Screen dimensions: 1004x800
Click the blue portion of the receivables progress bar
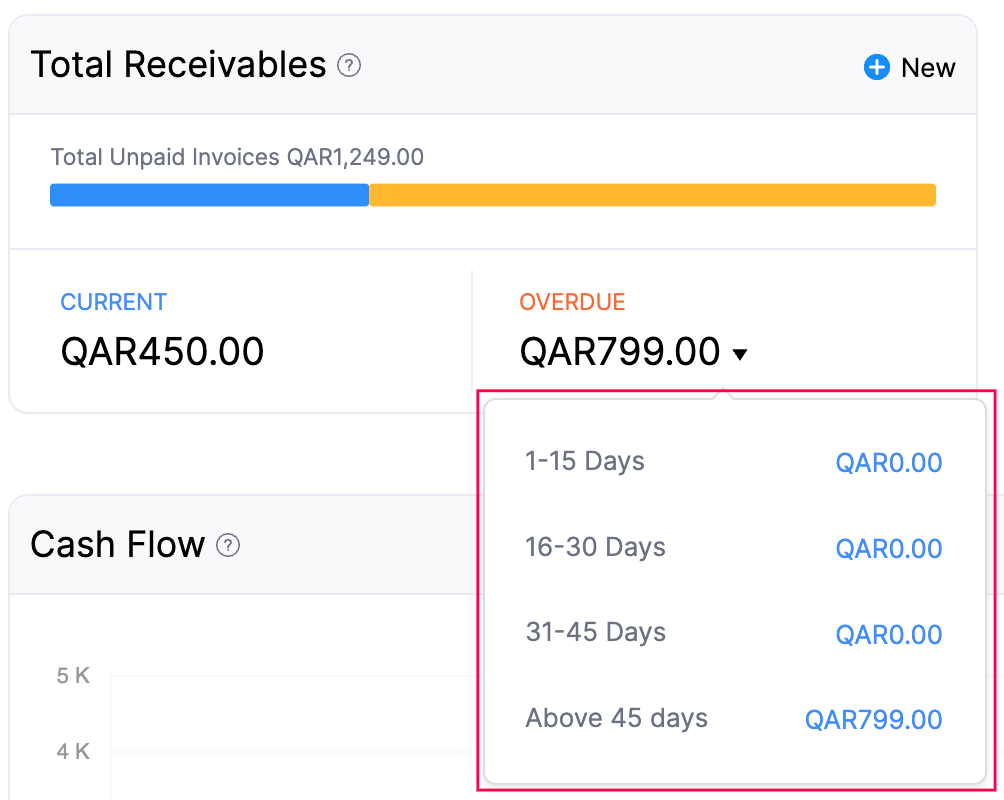coord(209,195)
